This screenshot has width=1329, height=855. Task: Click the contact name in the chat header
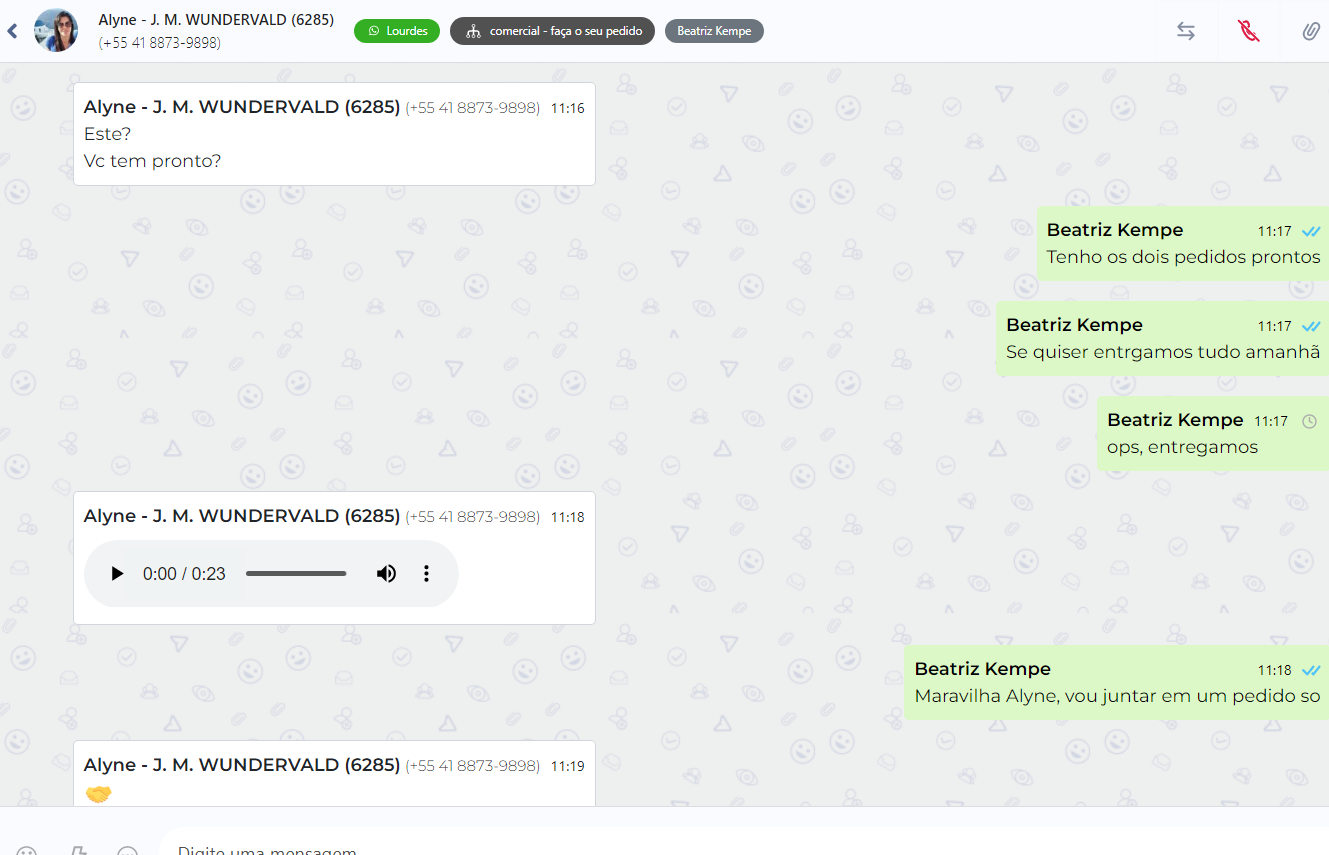pyautogui.click(x=216, y=20)
